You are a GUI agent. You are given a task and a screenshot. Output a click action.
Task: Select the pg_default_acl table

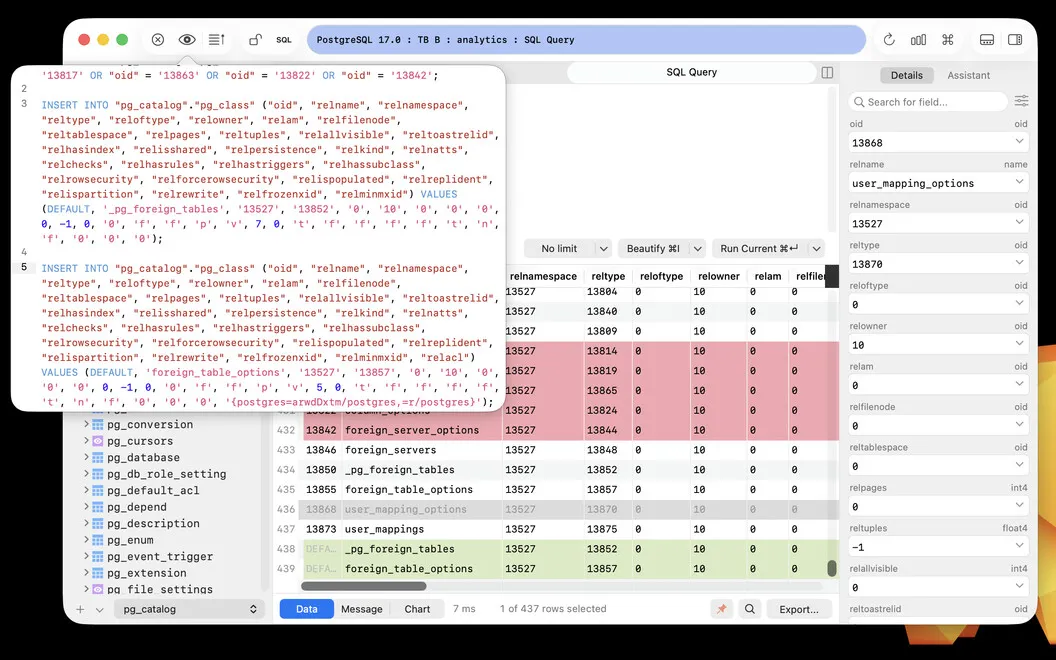click(x=153, y=490)
